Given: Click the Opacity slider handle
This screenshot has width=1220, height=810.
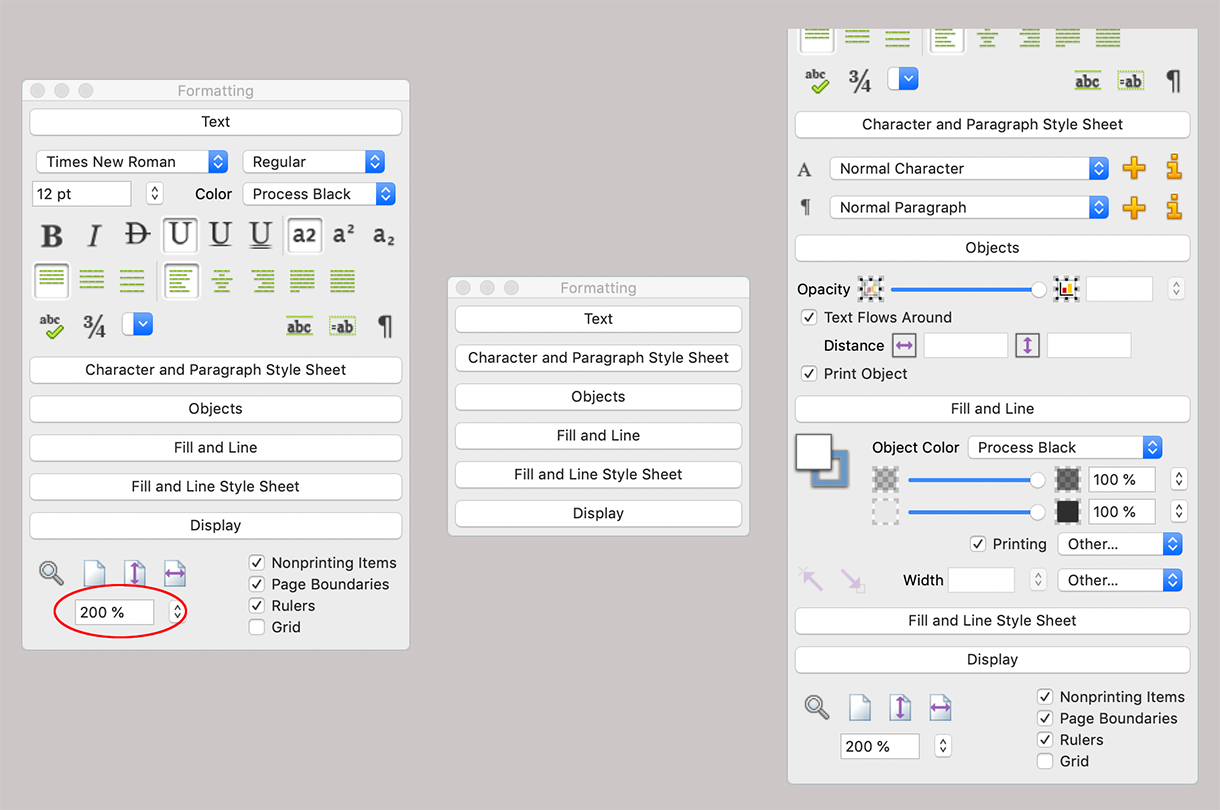Looking at the screenshot, I should pos(1039,289).
